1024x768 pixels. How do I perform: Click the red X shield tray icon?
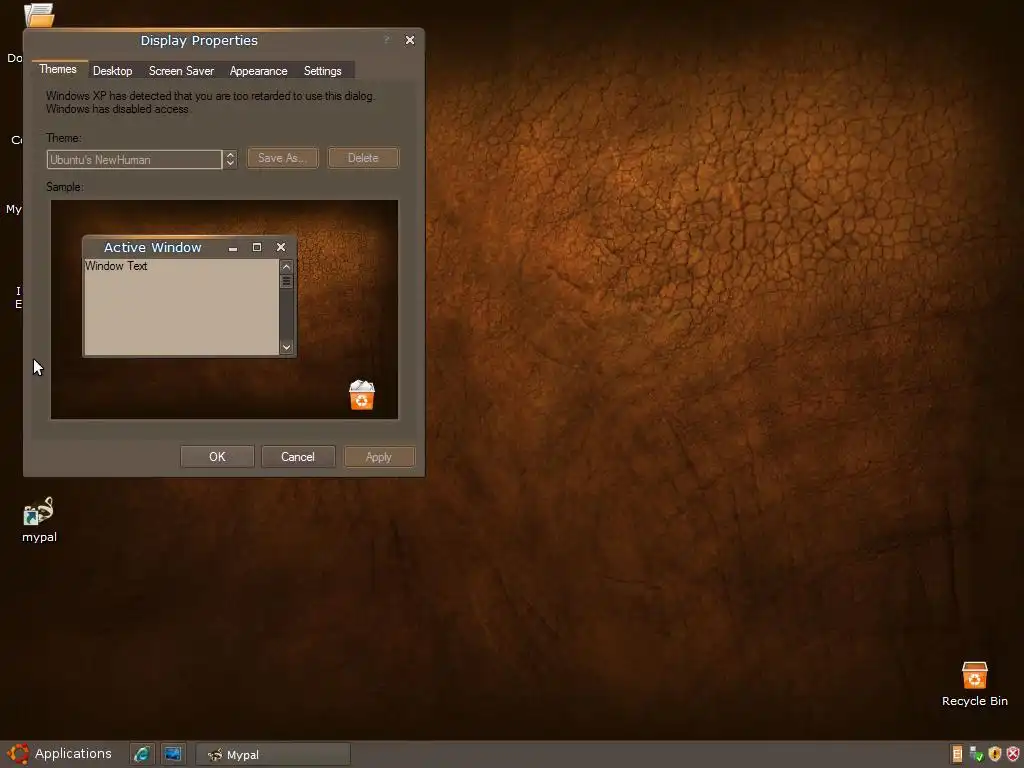(x=1013, y=754)
